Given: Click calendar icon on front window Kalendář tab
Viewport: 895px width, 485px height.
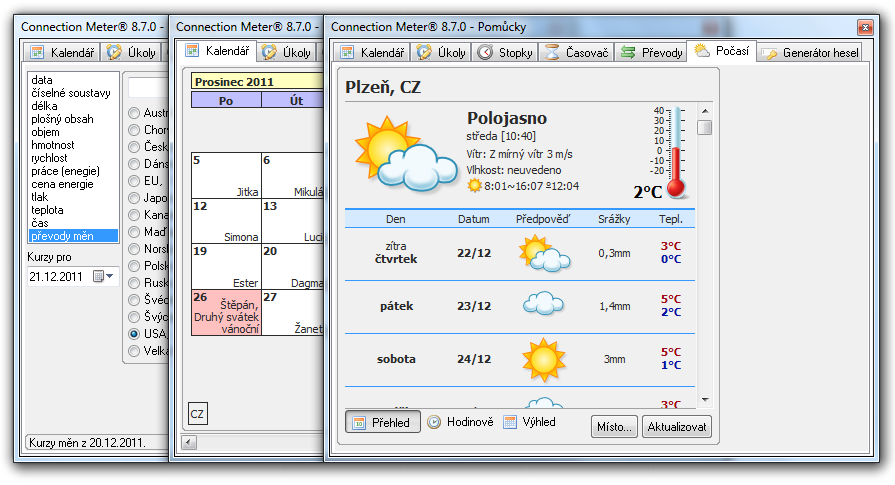Looking at the screenshot, I should 346,52.
